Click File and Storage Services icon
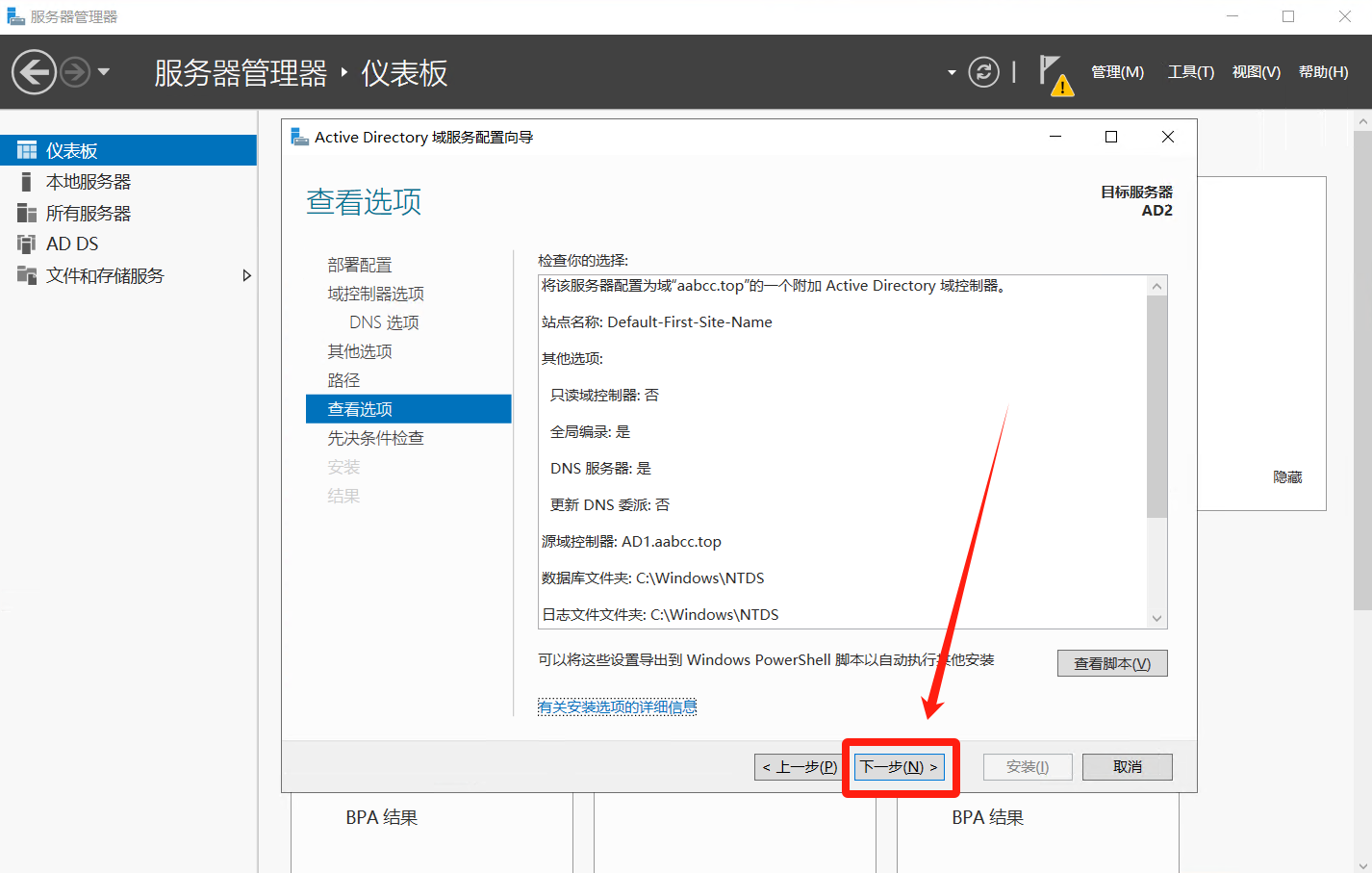Viewport: 1372px width, 873px height. (x=27, y=275)
